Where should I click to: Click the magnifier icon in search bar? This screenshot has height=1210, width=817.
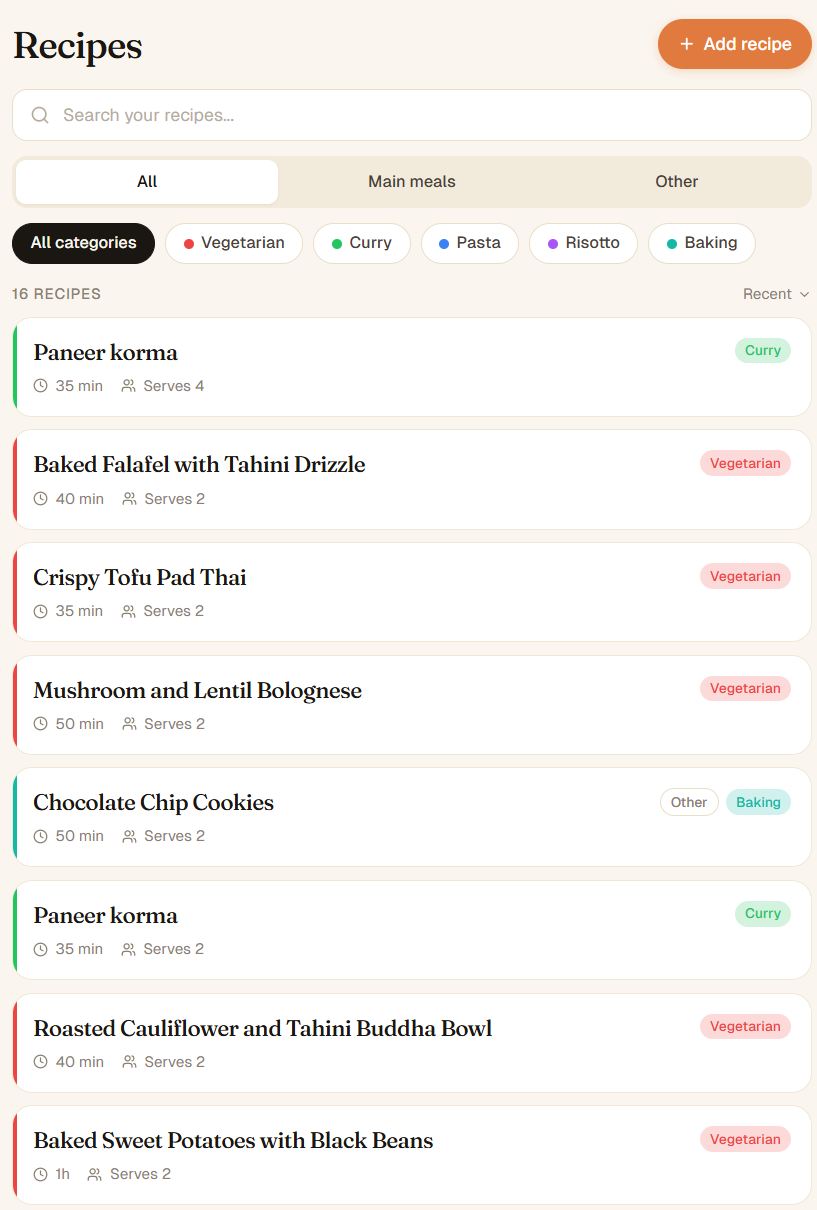point(40,115)
